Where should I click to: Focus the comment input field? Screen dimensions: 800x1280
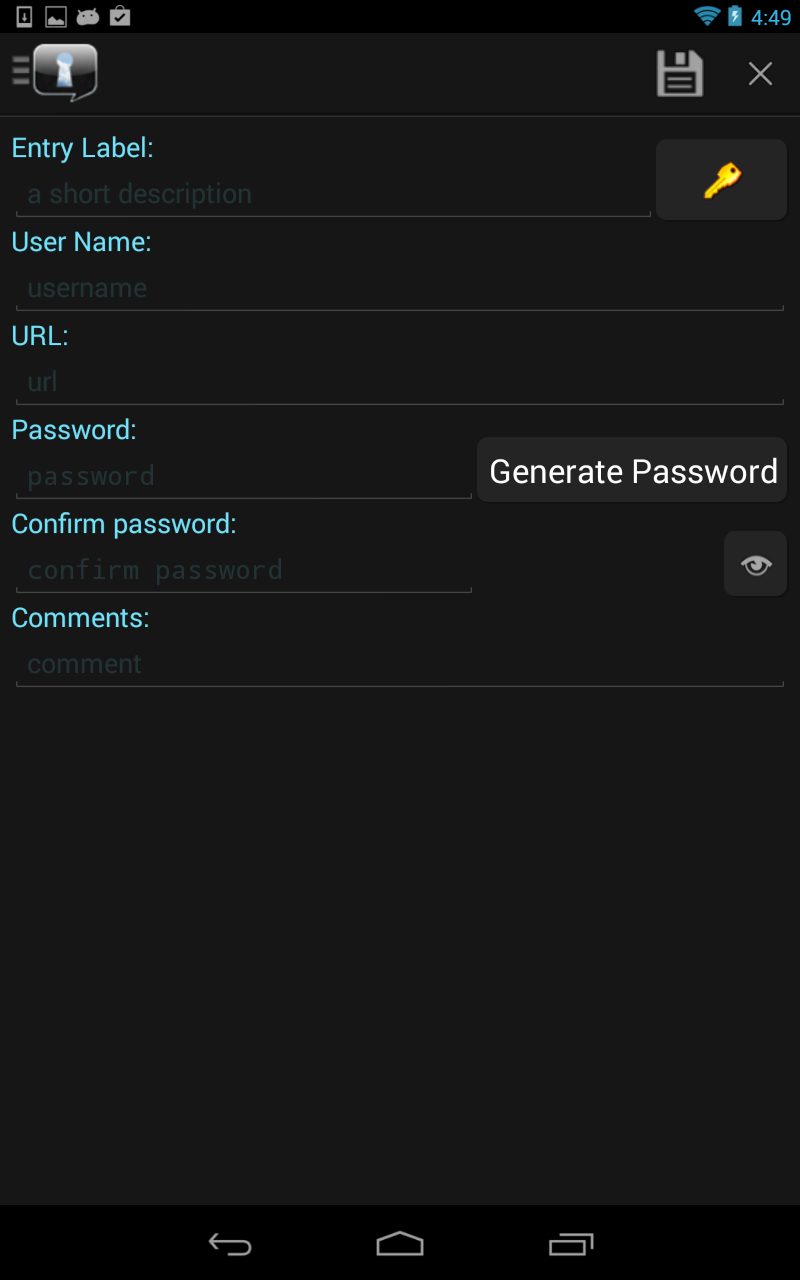point(399,664)
